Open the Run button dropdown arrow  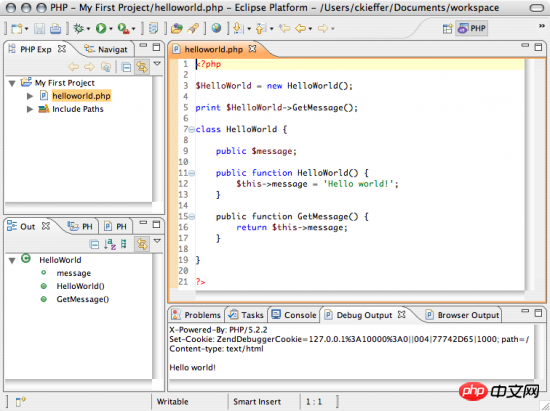(111, 29)
